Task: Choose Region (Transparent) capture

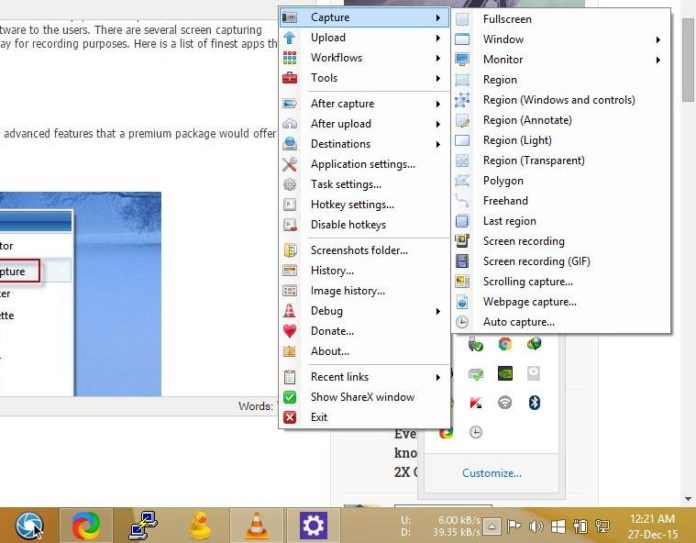Action: click(x=561, y=161)
